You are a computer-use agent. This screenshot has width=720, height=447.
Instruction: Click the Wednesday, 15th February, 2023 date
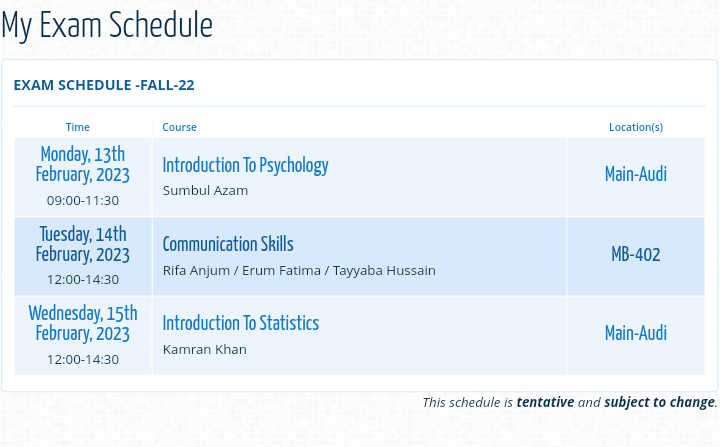pyautogui.click(x=83, y=323)
